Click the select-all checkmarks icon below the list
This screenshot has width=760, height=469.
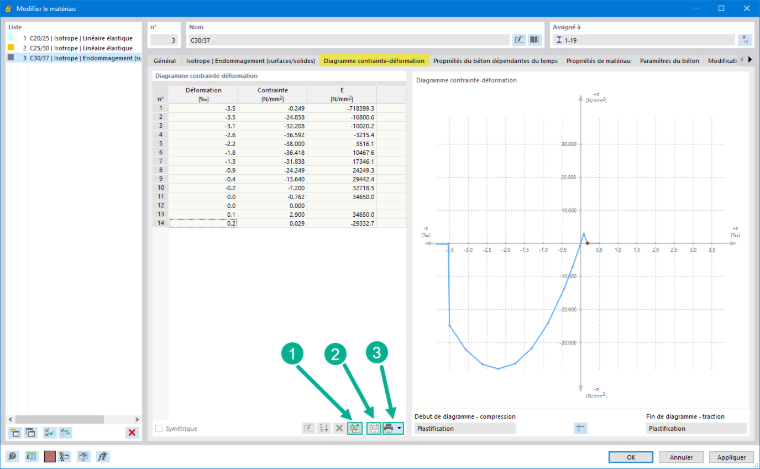click(49, 433)
